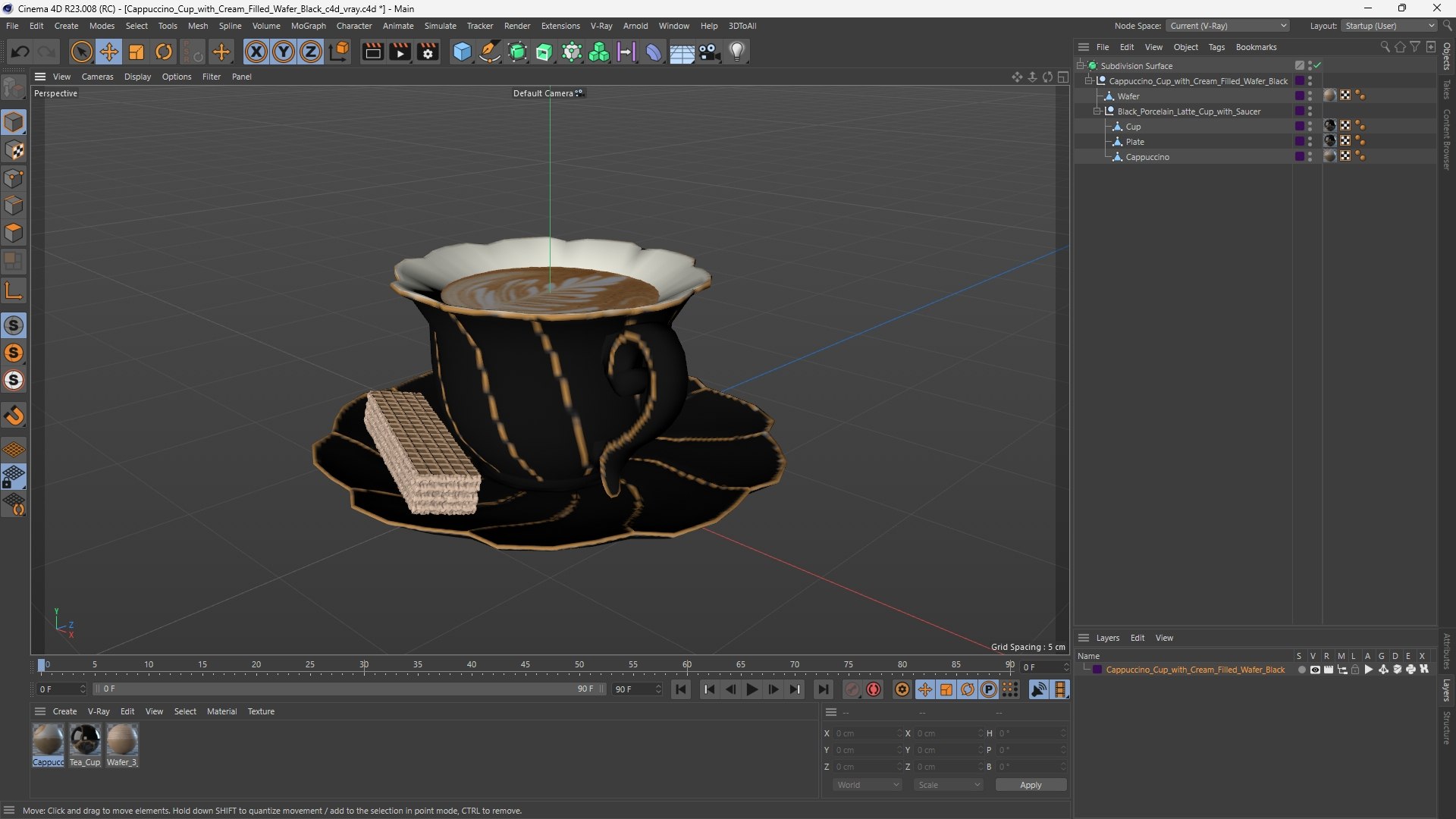The height and width of the screenshot is (819, 1456).
Task: Toggle Y axis lock
Action: pyautogui.click(x=284, y=52)
